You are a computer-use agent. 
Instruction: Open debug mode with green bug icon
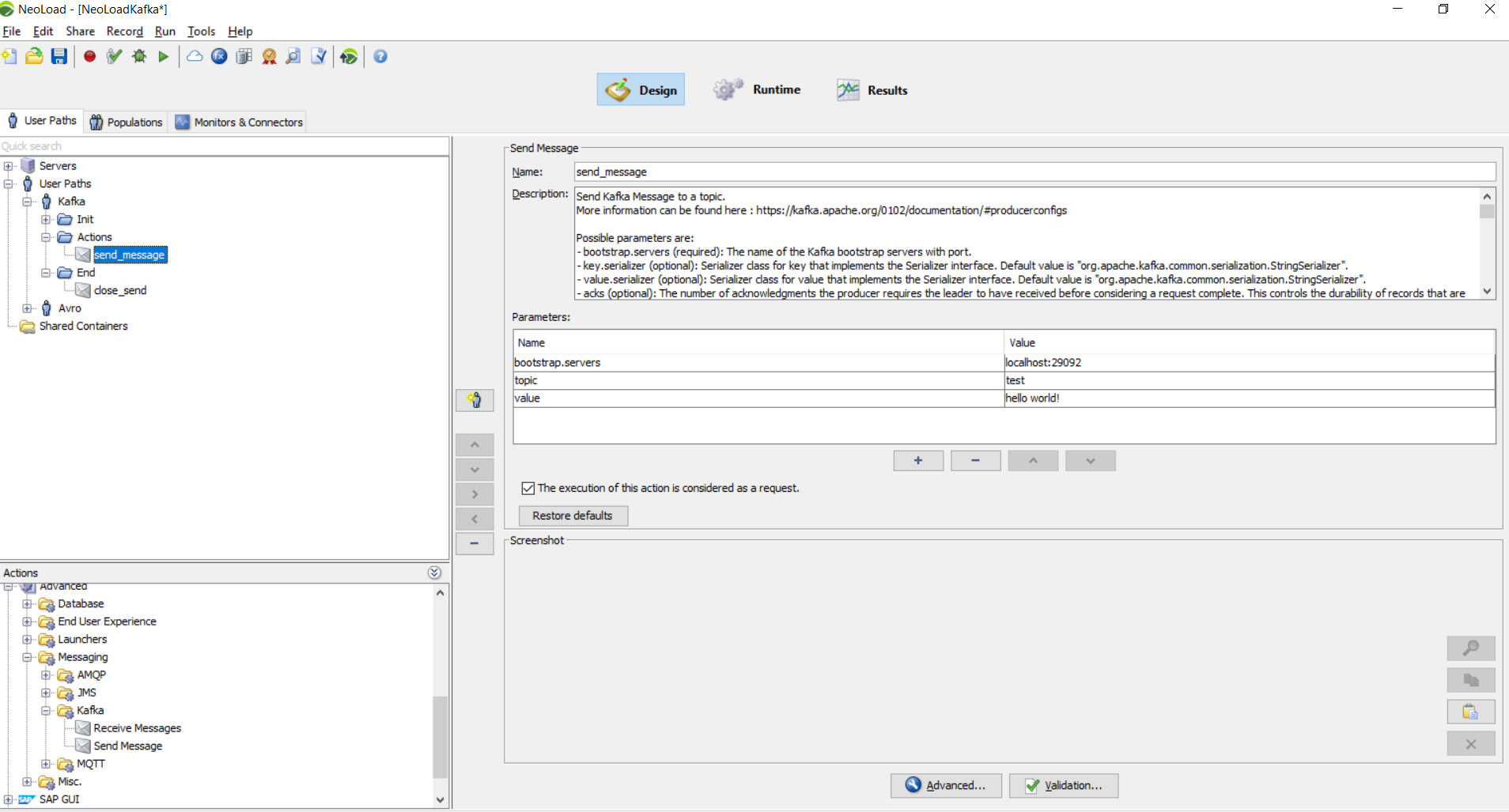[x=139, y=56]
